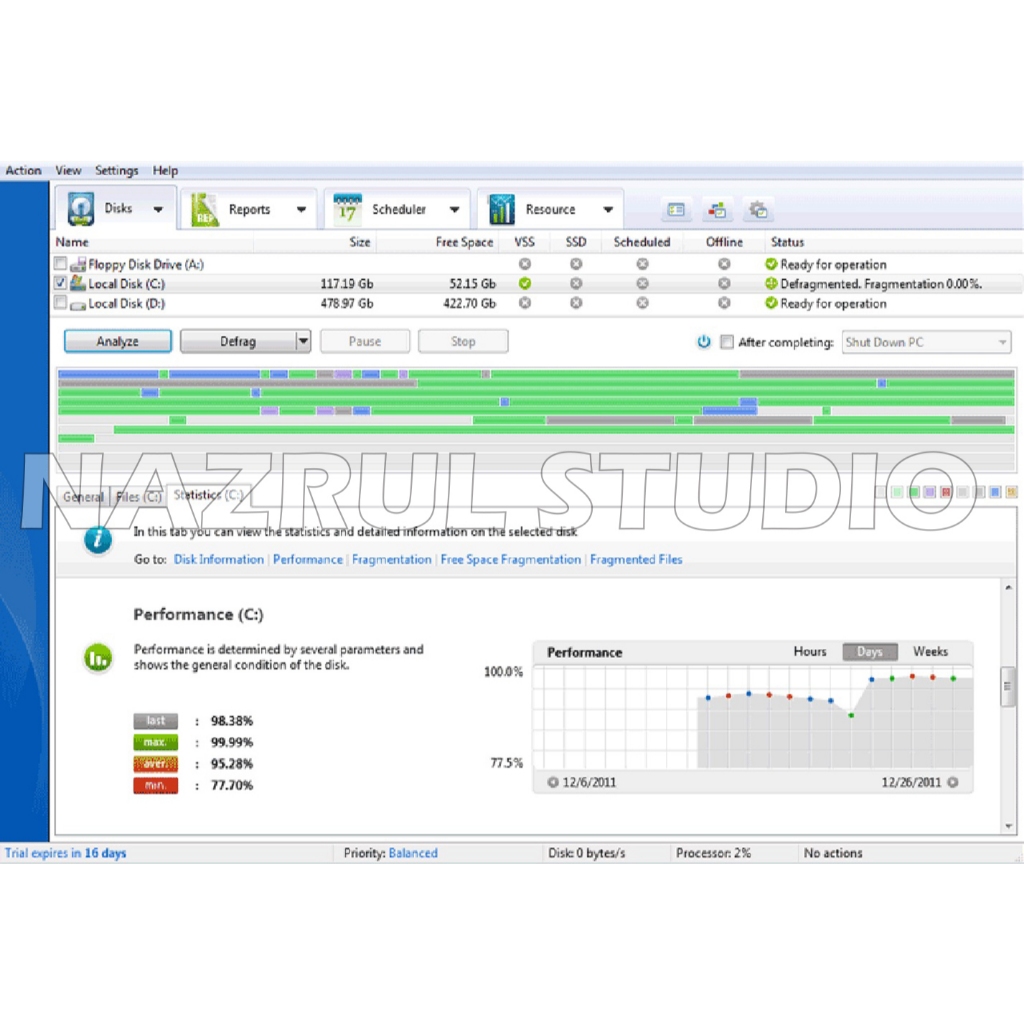1024x1024 pixels.
Task: Open the Defrag button dropdown arrow
Action: pyautogui.click(x=303, y=342)
